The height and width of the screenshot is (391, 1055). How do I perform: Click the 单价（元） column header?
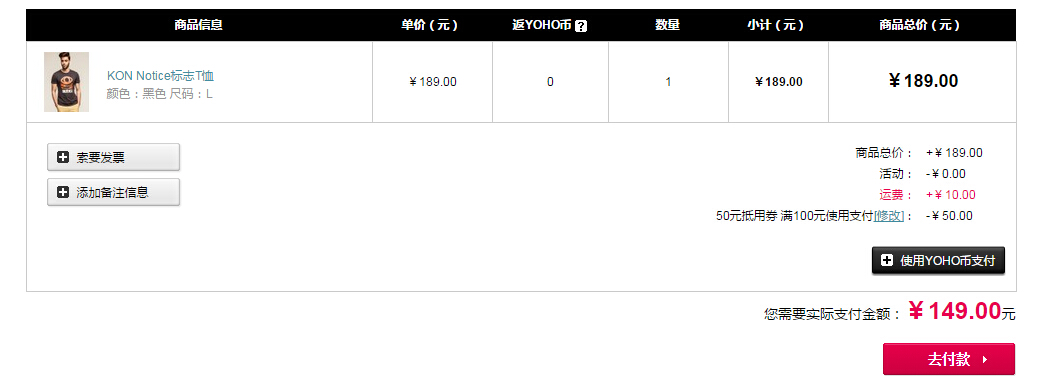point(430,25)
